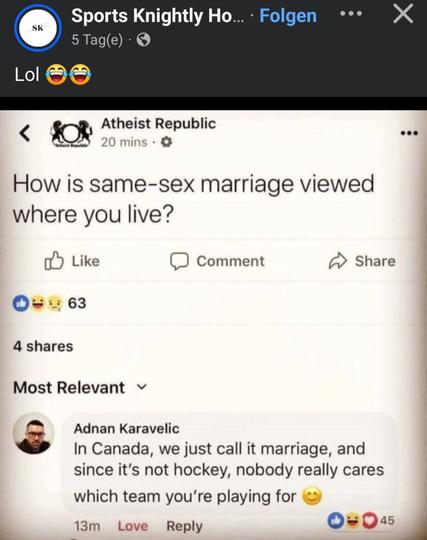Click Adnan Karavelic's name
This screenshot has height=540, width=427.
(126, 428)
